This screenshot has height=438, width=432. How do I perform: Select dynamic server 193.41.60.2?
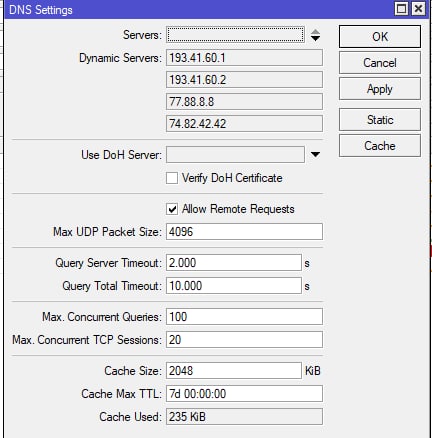(244, 80)
